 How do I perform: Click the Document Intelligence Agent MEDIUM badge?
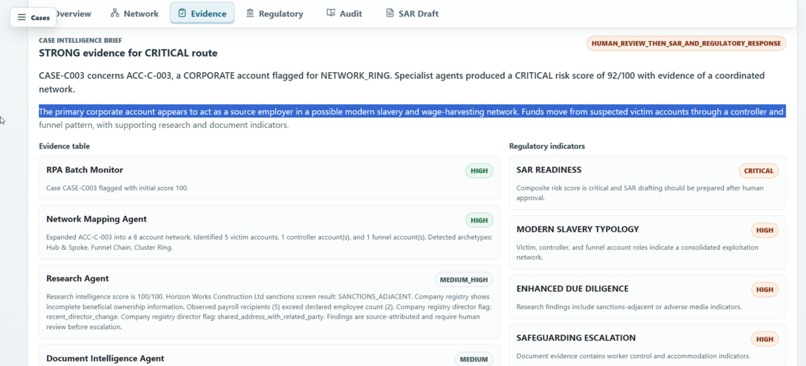[473, 359]
